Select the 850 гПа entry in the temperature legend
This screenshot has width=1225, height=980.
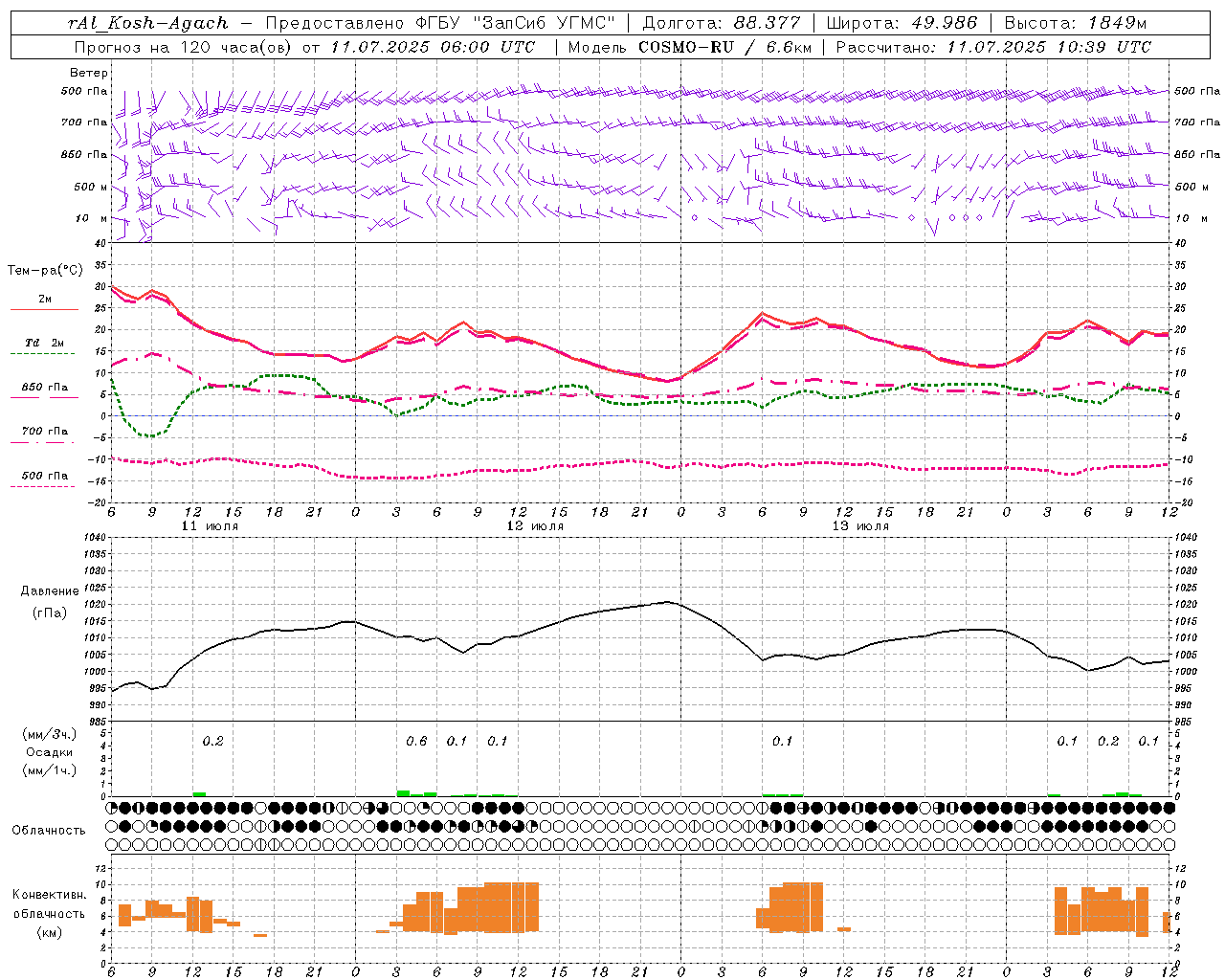coord(45,388)
